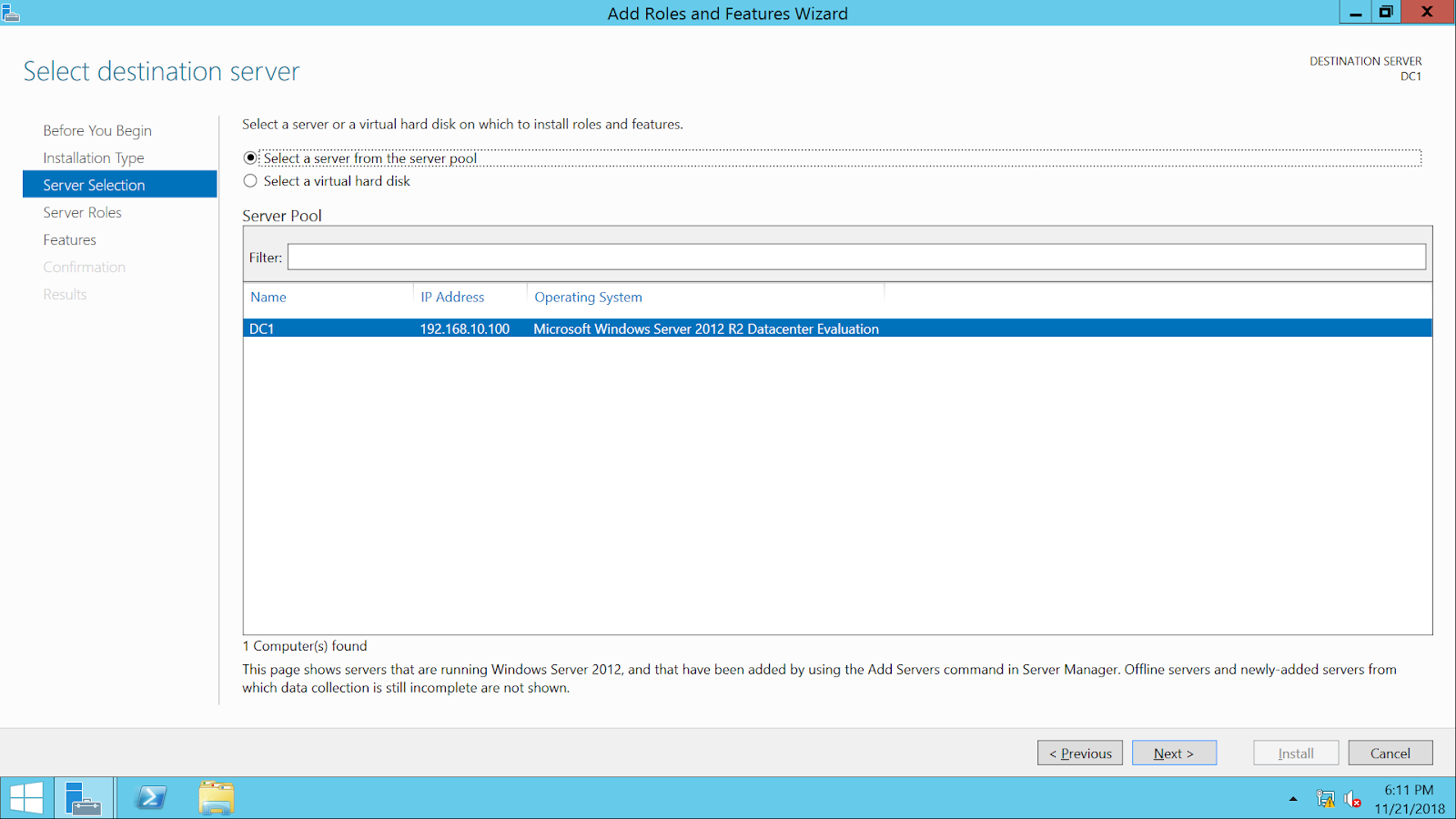Click the muted speaker tray icon
This screenshot has width=1456, height=819.
point(1352,800)
